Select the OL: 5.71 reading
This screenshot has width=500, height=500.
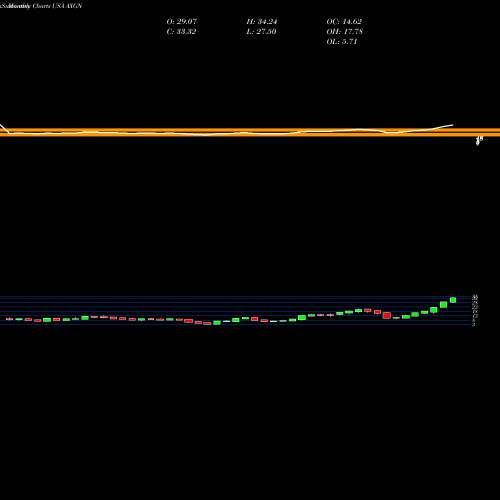342,42
